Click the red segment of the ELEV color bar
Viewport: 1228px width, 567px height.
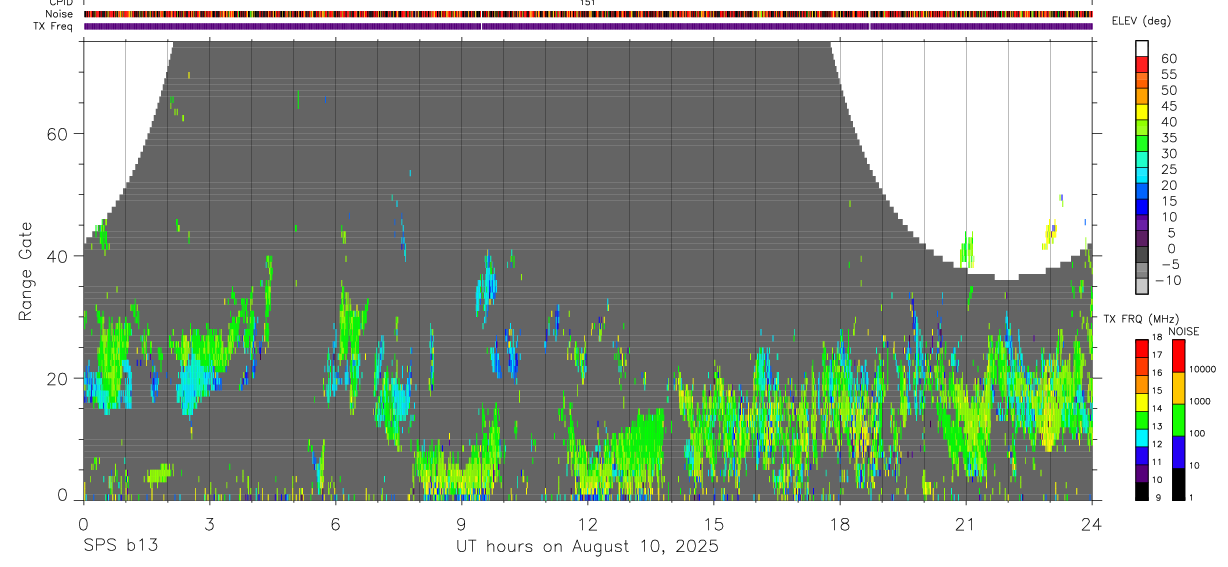(x=1142, y=64)
